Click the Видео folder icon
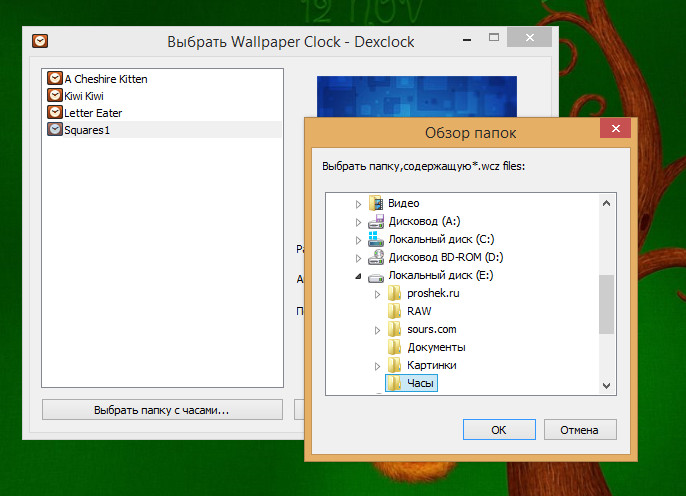 (376, 203)
